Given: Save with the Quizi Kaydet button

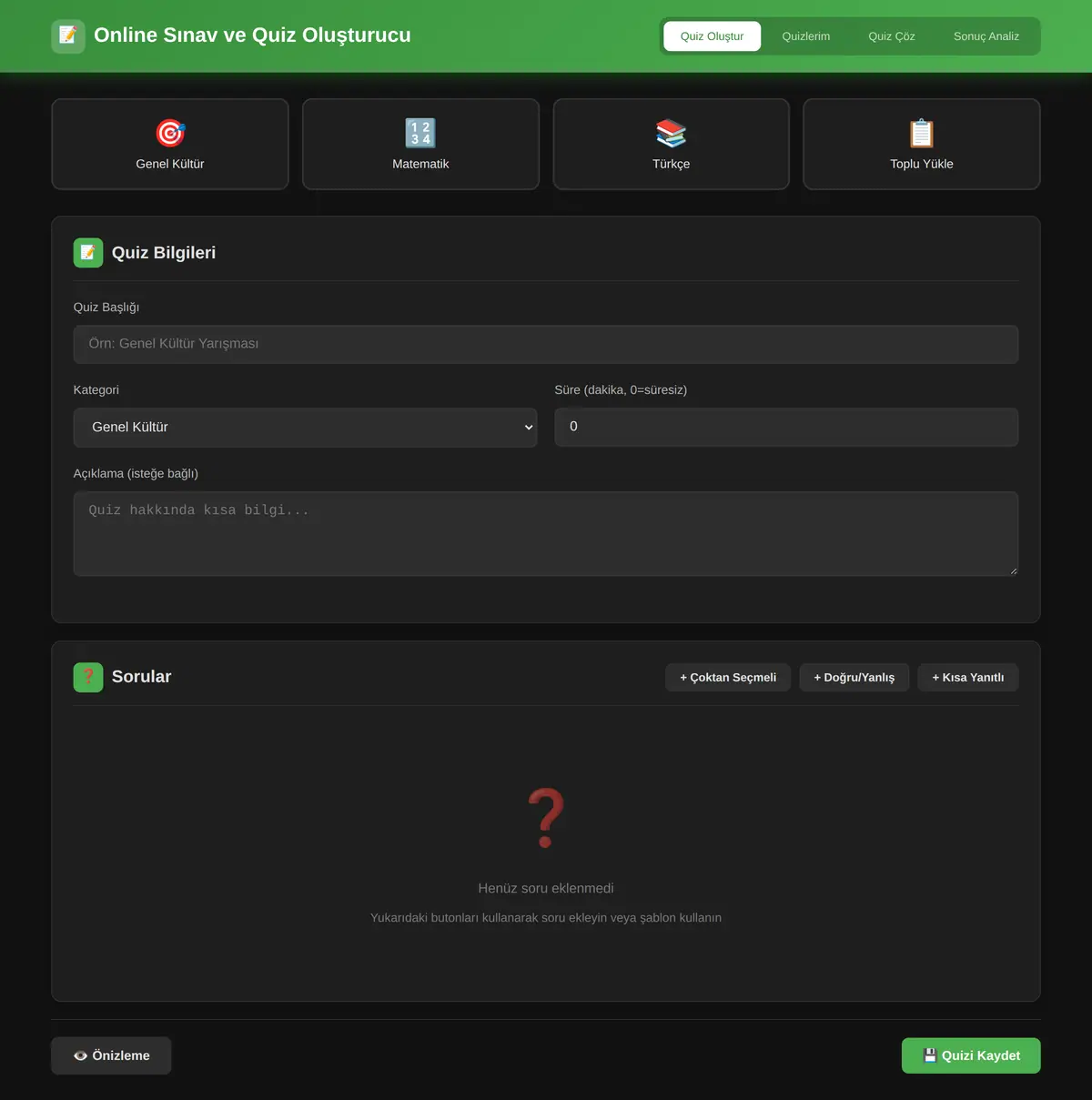Looking at the screenshot, I should click(x=971, y=1055).
